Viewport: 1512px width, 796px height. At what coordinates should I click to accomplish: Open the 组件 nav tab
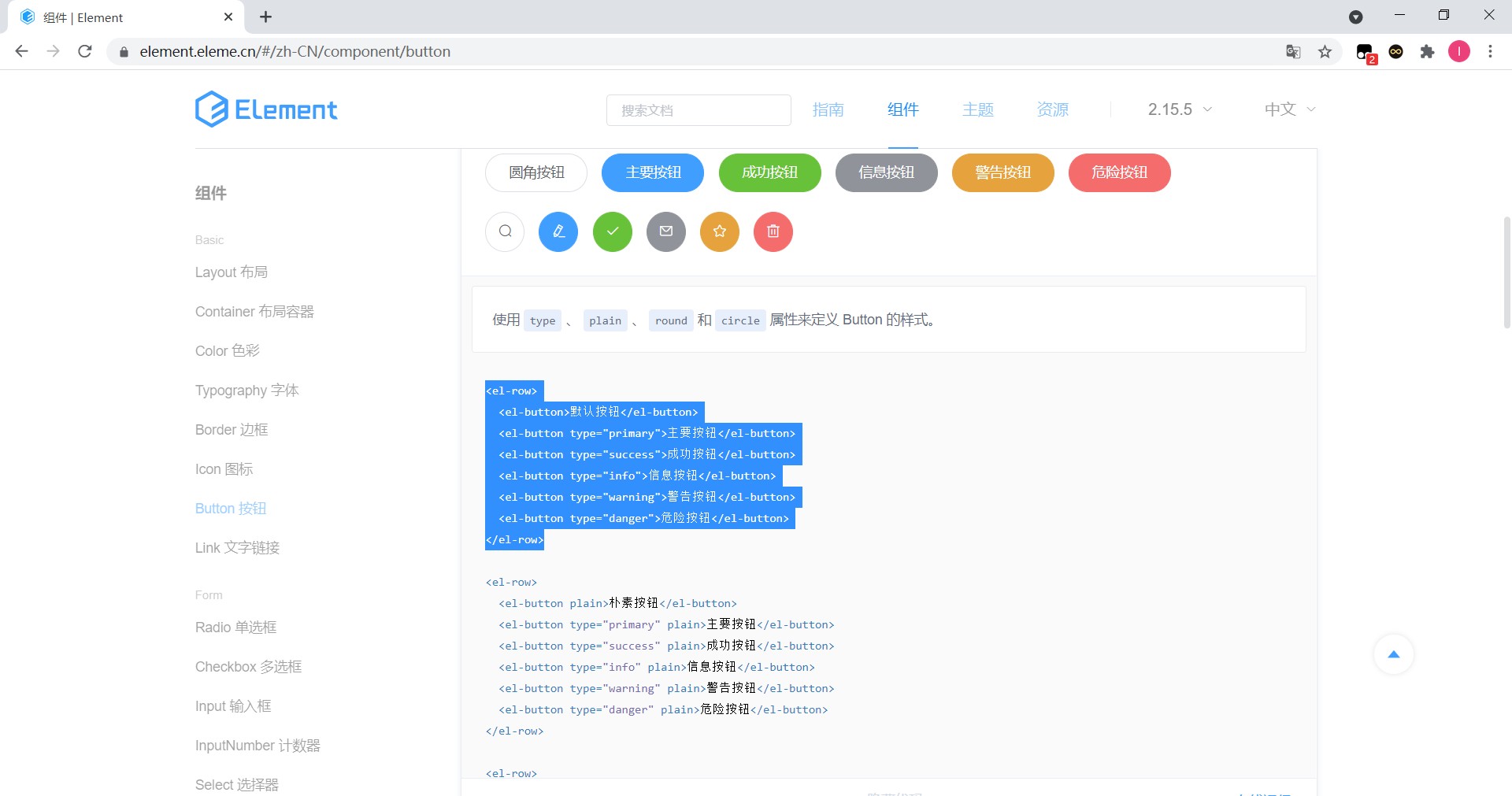coord(903,109)
